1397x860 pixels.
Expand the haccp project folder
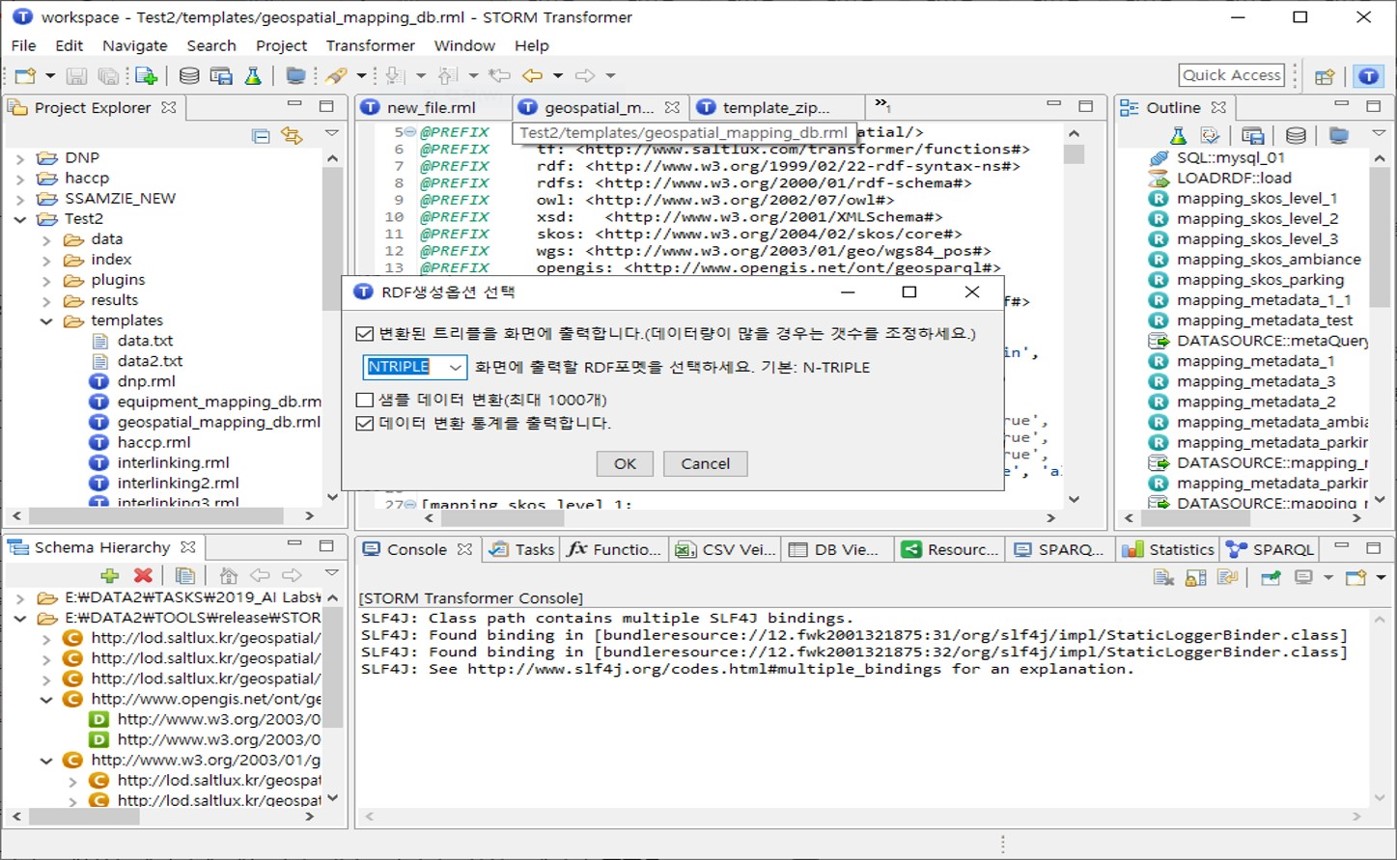tap(19, 178)
